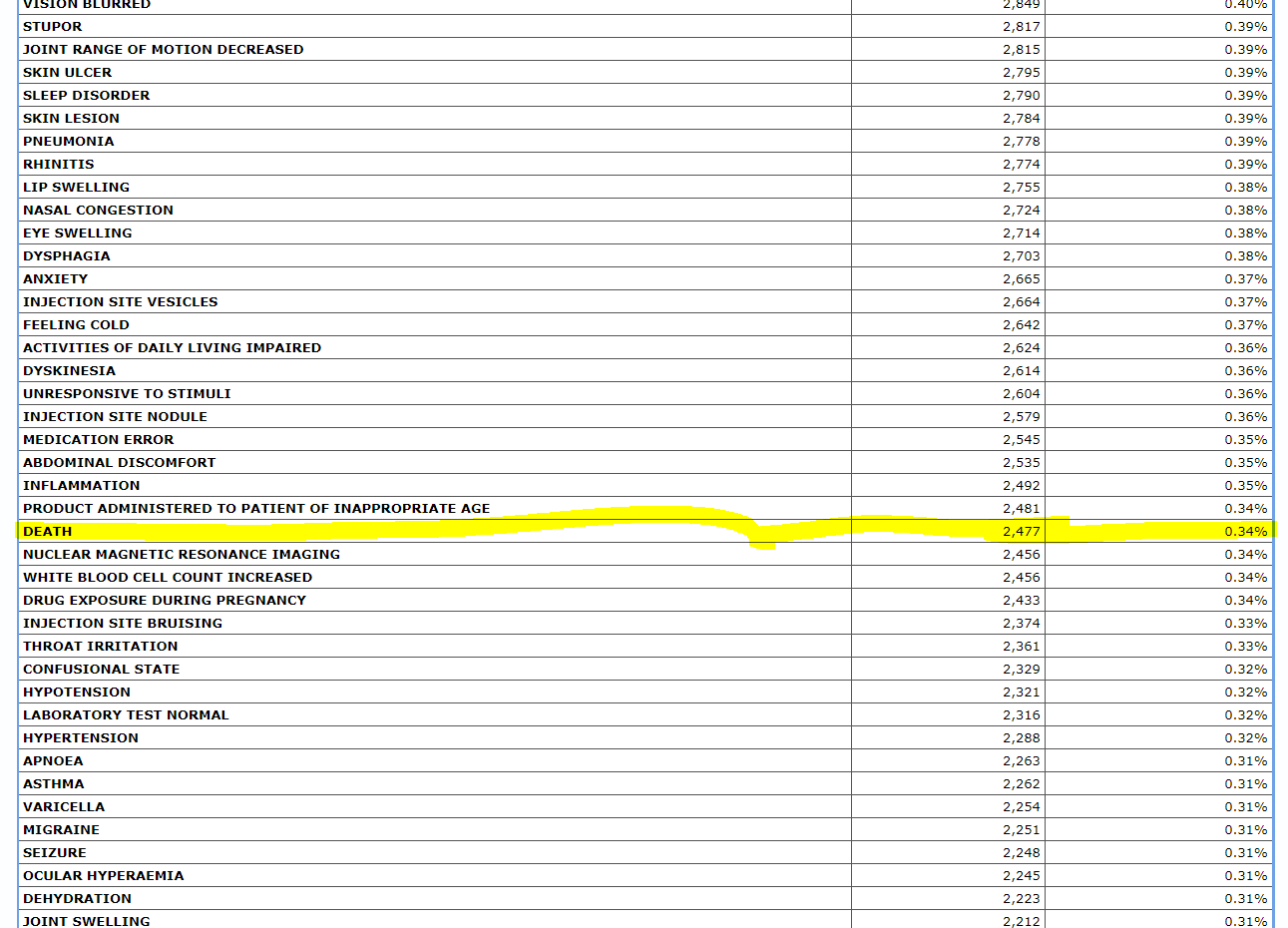Click the SEIZURE count 2,248
Viewport: 1288px width, 928px height.
[x=1022, y=853]
